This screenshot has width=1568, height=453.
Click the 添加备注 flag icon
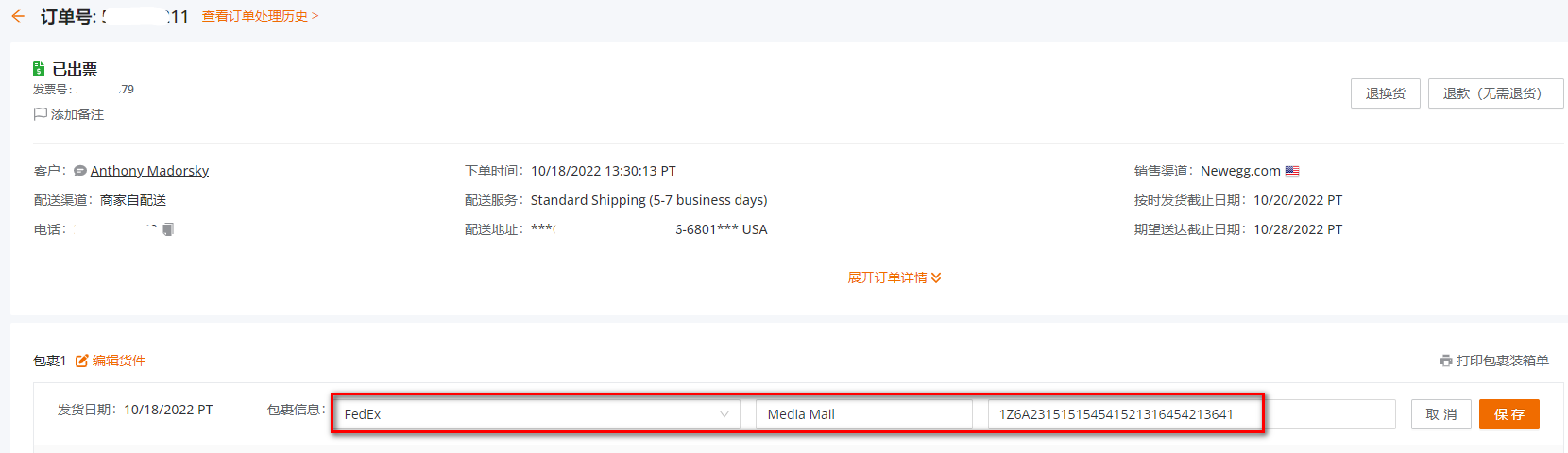pos(41,114)
